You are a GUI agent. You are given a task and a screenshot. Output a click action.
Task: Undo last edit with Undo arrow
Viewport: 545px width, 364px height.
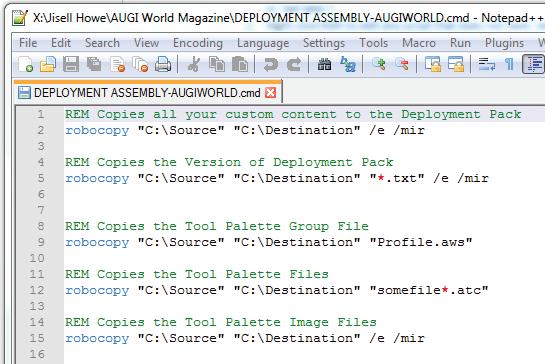tap(270, 64)
